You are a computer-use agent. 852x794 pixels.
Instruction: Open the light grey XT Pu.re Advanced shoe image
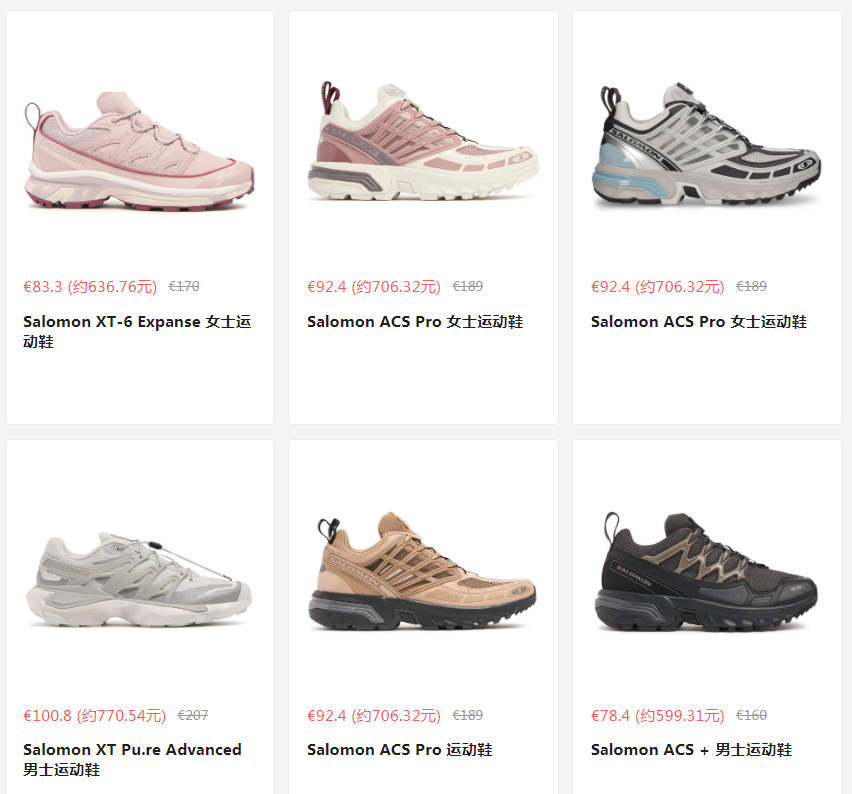click(x=139, y=579)
